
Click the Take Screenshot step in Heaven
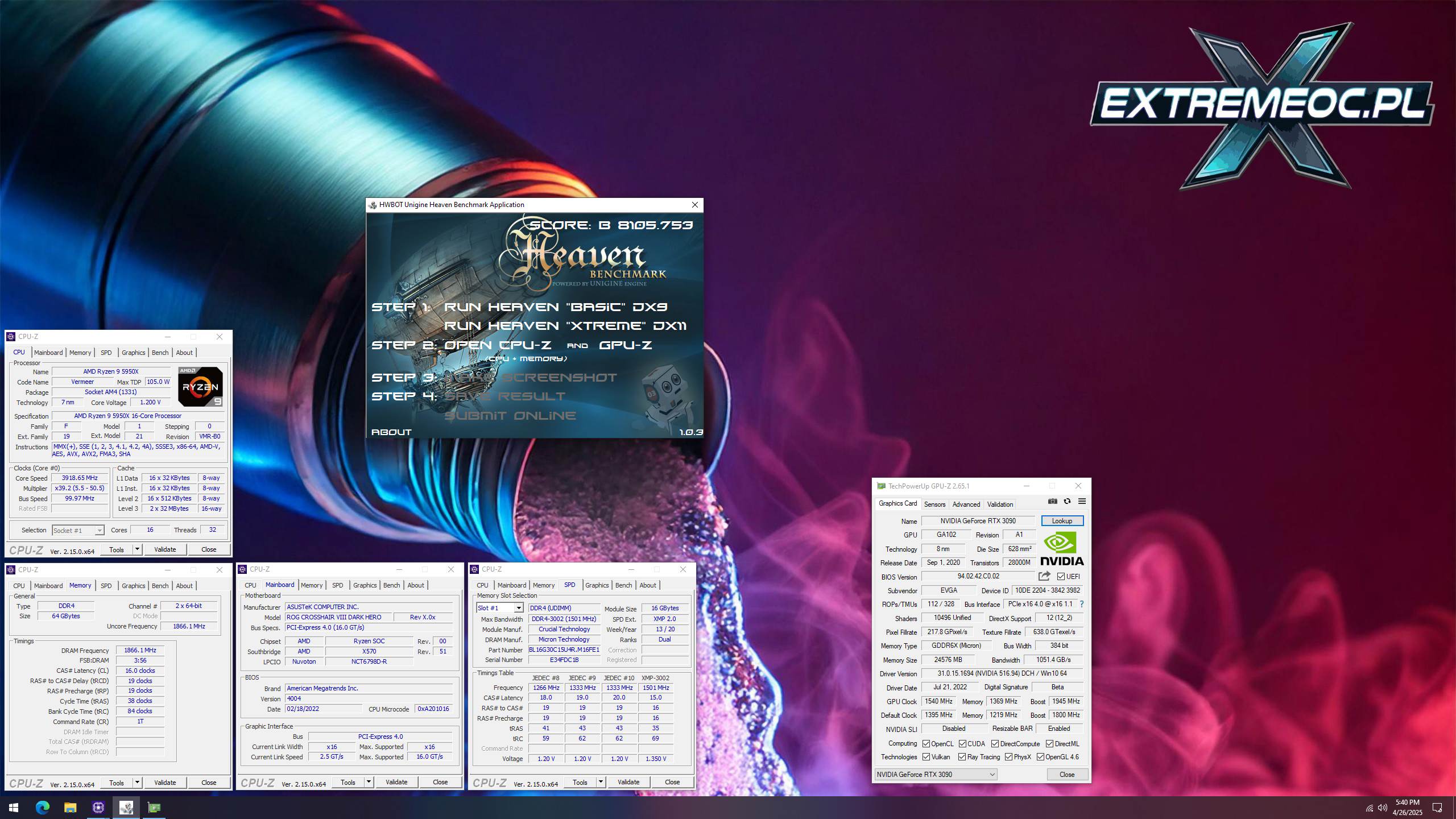[531, 378]
